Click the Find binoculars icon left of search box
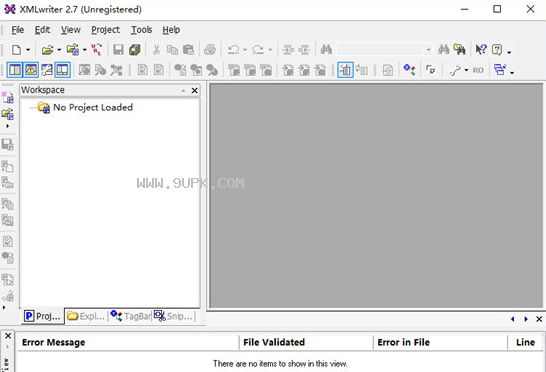Viewport: 546px width, 372px height. click(326, 50)
